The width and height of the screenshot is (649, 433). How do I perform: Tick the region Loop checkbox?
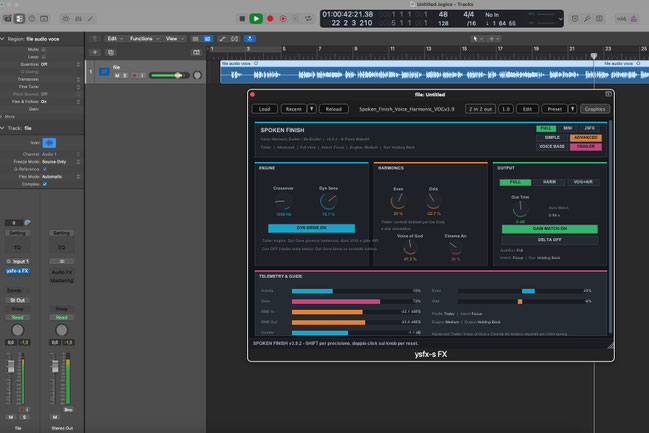(43, 57)
